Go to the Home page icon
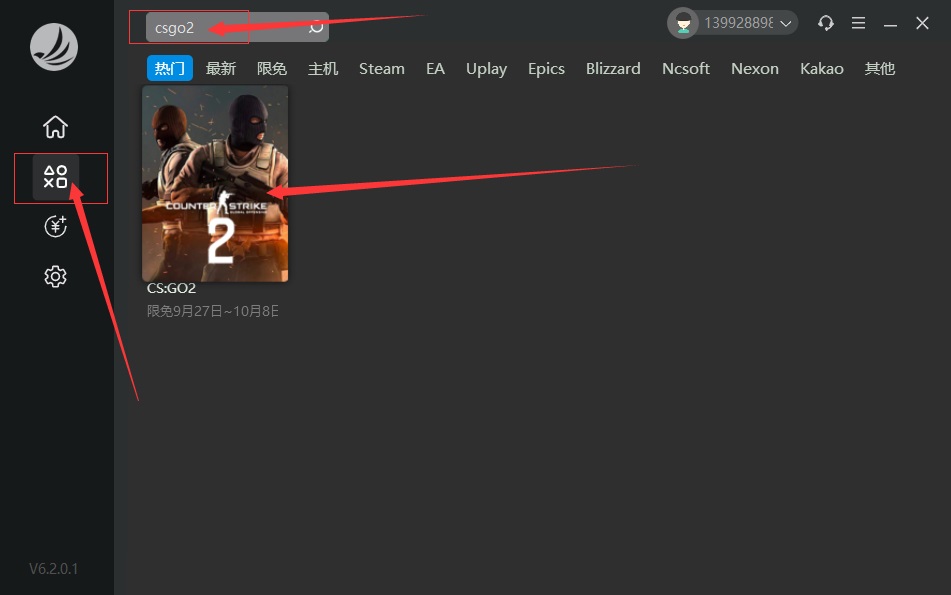This screenshot has width=951, height=595. point(55,127)
